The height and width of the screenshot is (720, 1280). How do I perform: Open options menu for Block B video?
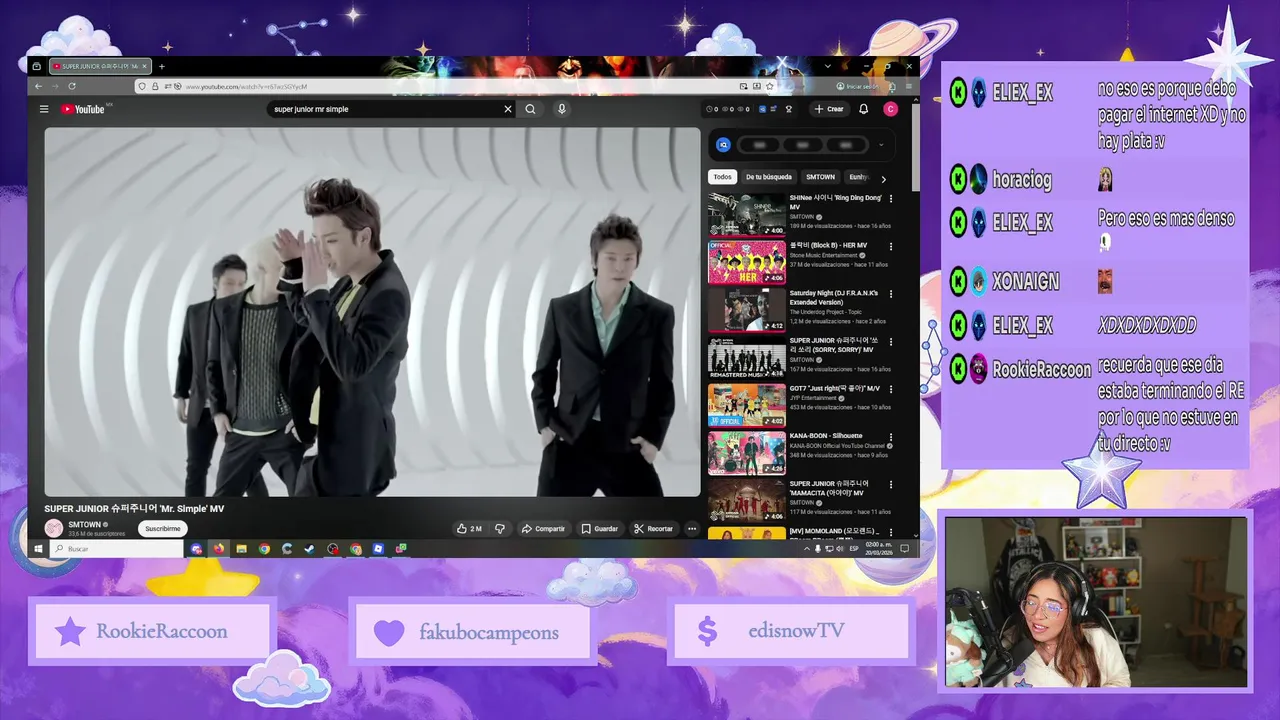coord(891,246)
